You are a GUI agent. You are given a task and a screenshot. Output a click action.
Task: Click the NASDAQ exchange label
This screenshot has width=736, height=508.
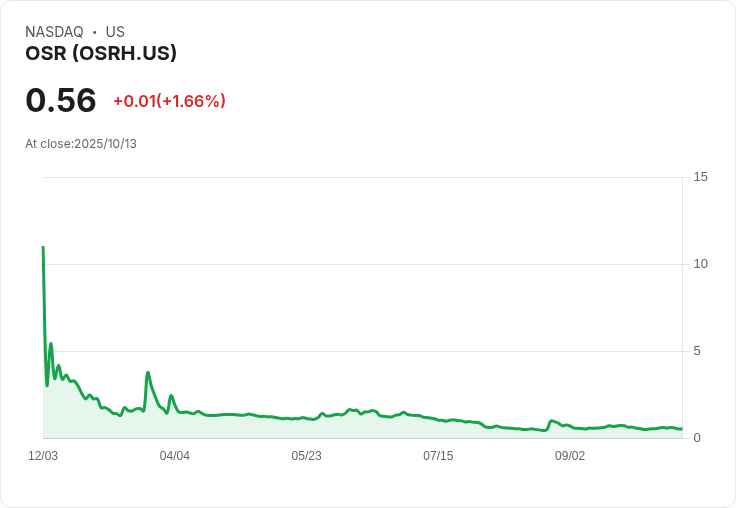pyautogui.click(x=54, y=32)
